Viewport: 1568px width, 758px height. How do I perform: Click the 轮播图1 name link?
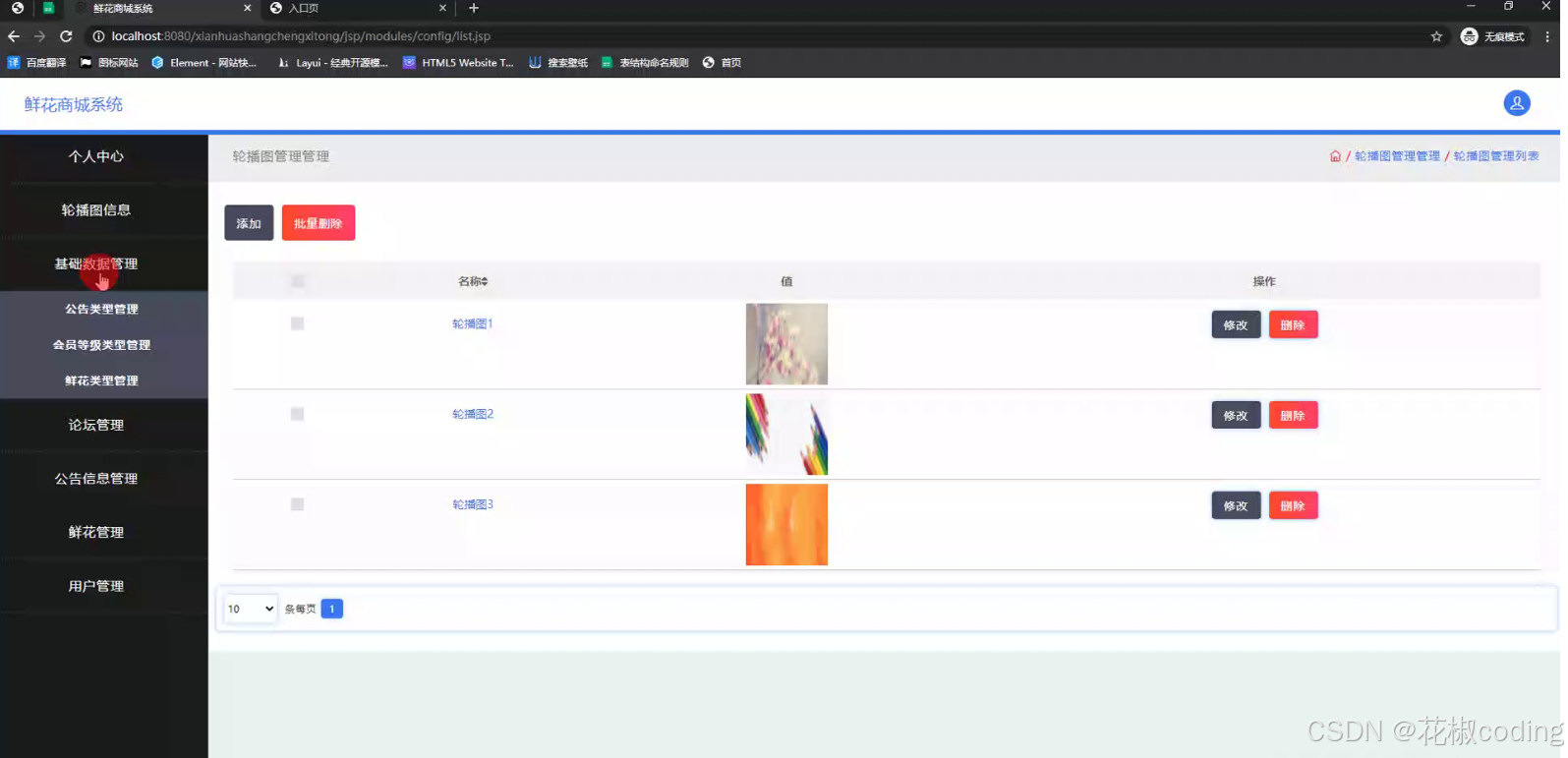click(473, 323)
